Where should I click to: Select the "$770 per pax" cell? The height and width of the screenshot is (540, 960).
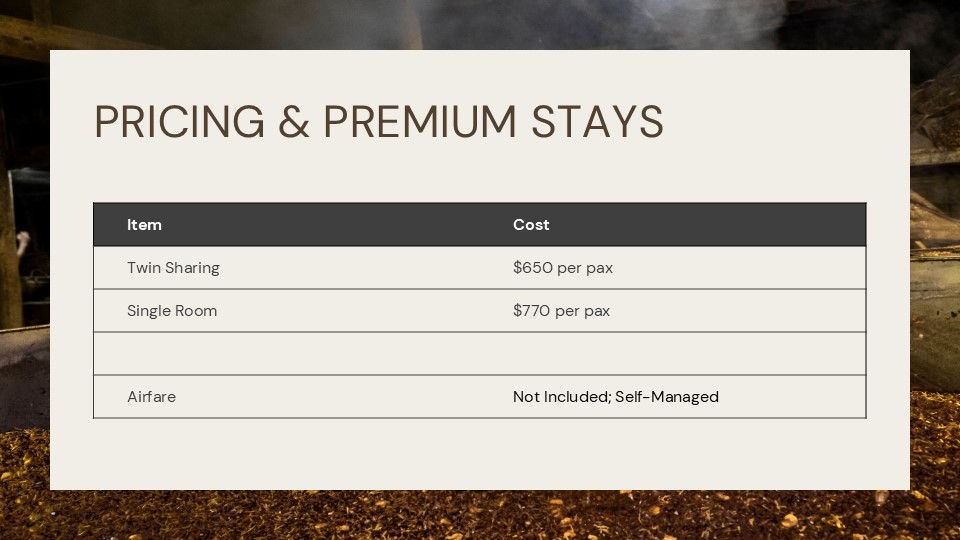(x=561, y=311)
